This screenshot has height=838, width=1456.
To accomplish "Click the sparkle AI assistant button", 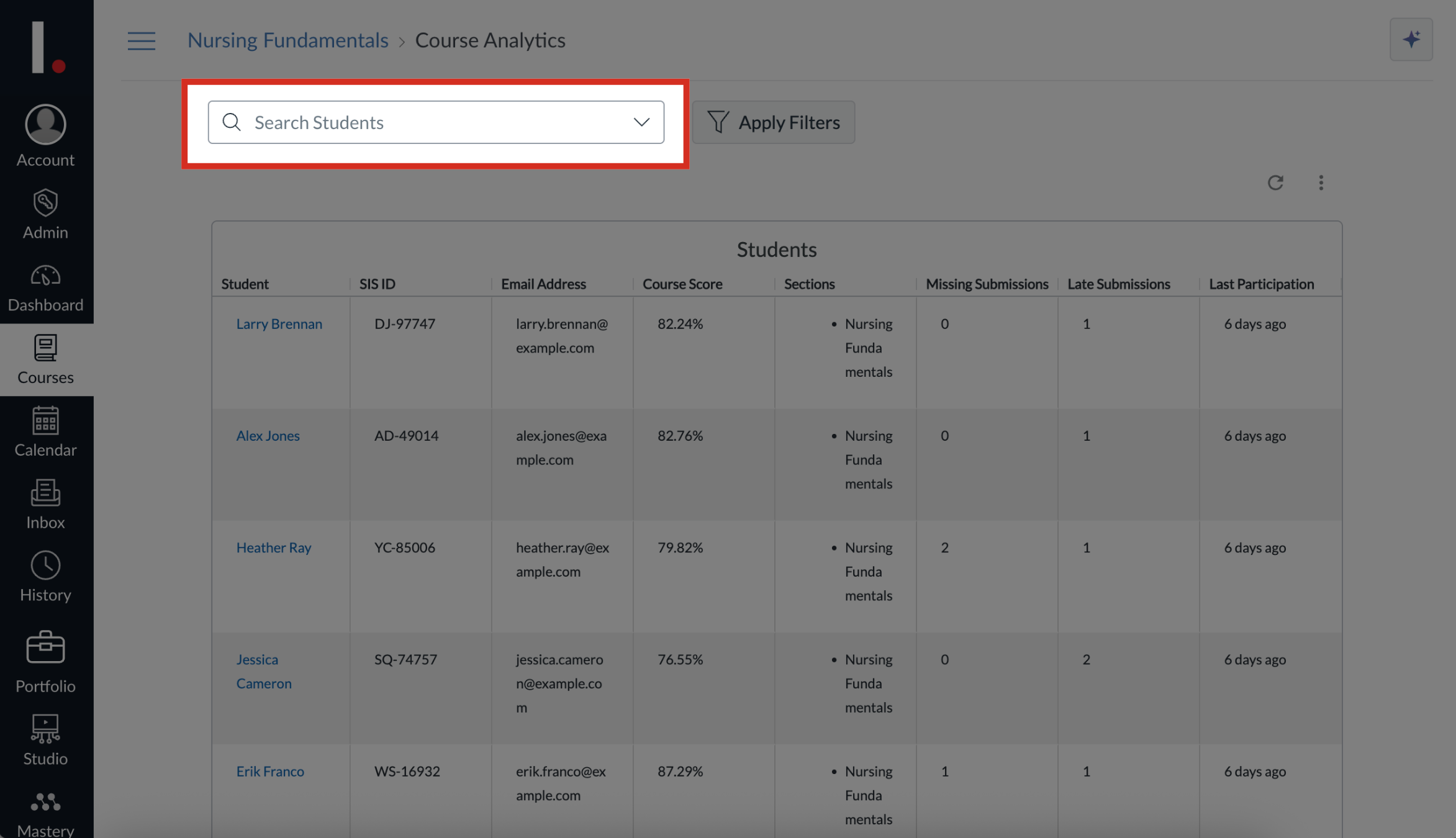I will click(x=1411, y=40).
